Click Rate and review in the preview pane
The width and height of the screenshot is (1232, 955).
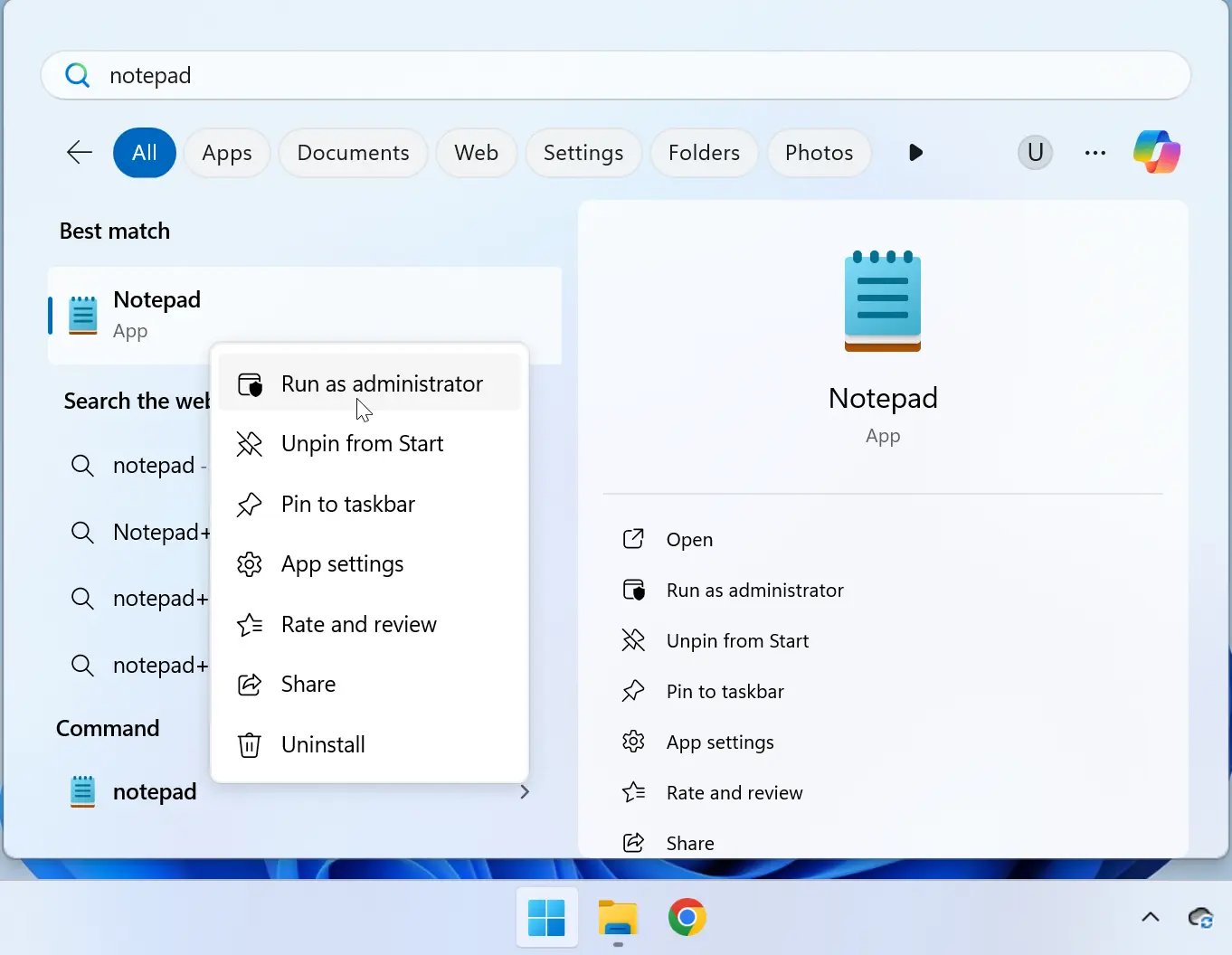(712, 793)
